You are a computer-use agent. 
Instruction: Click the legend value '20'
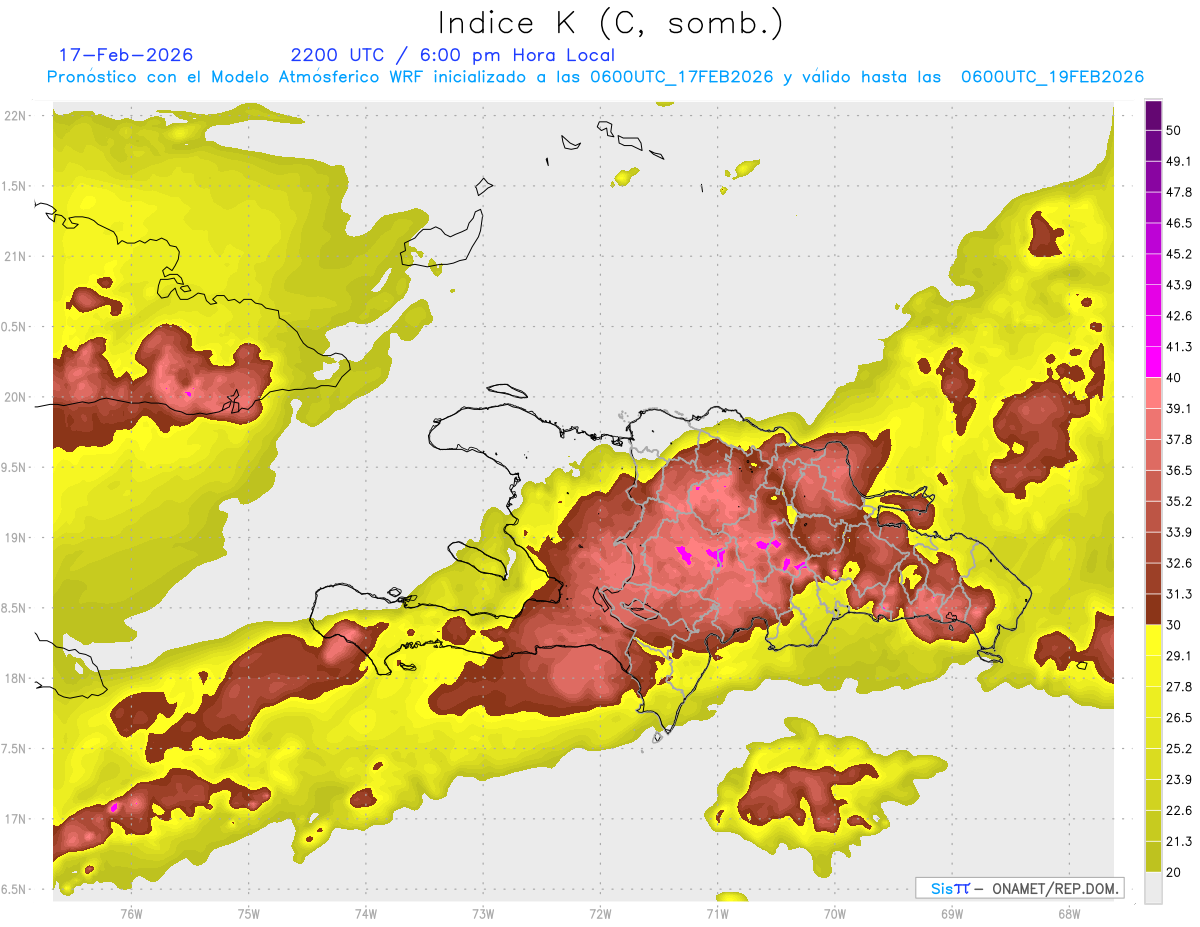click(1174, 871)
